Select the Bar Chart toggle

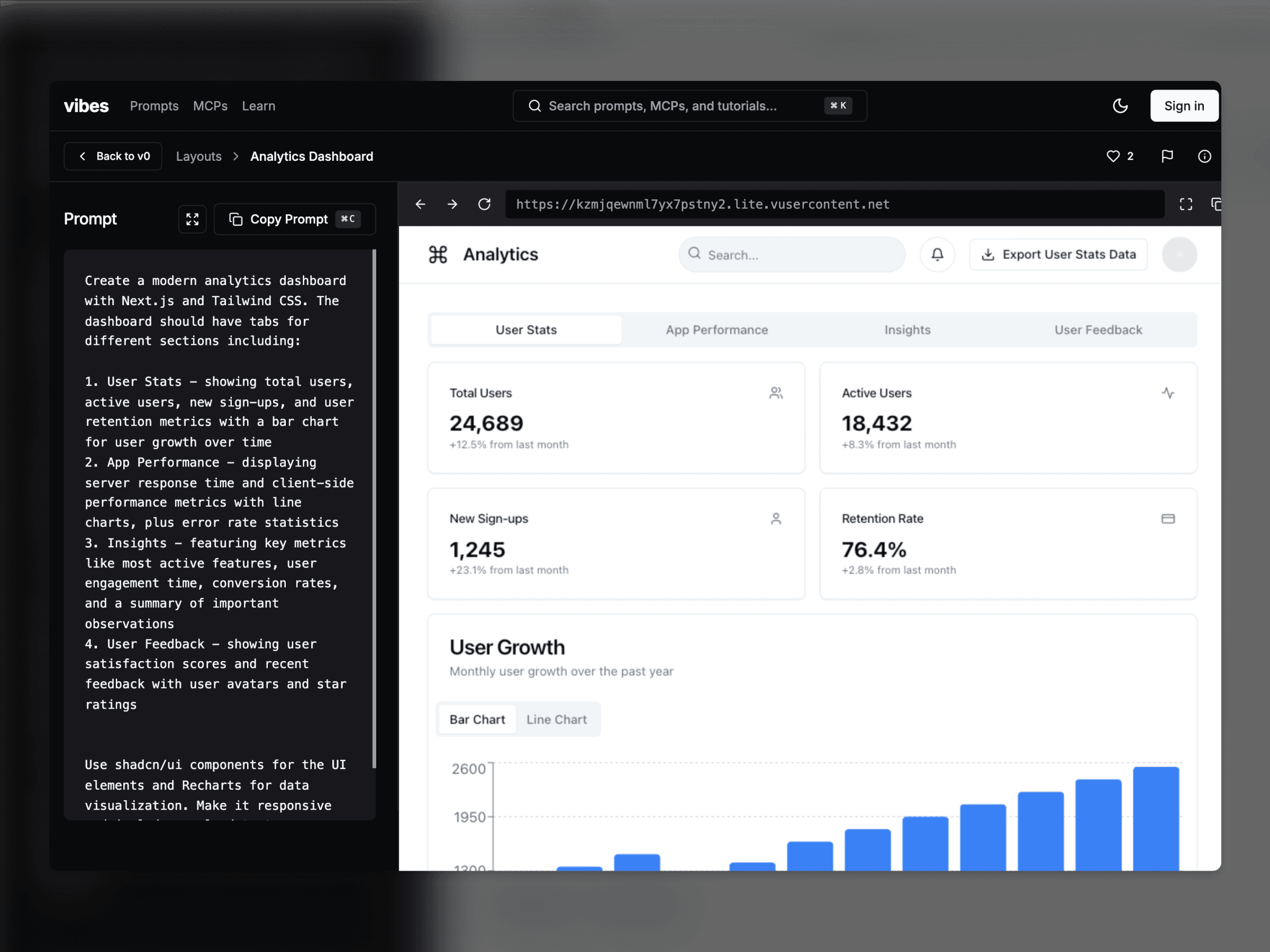point(477,719)
